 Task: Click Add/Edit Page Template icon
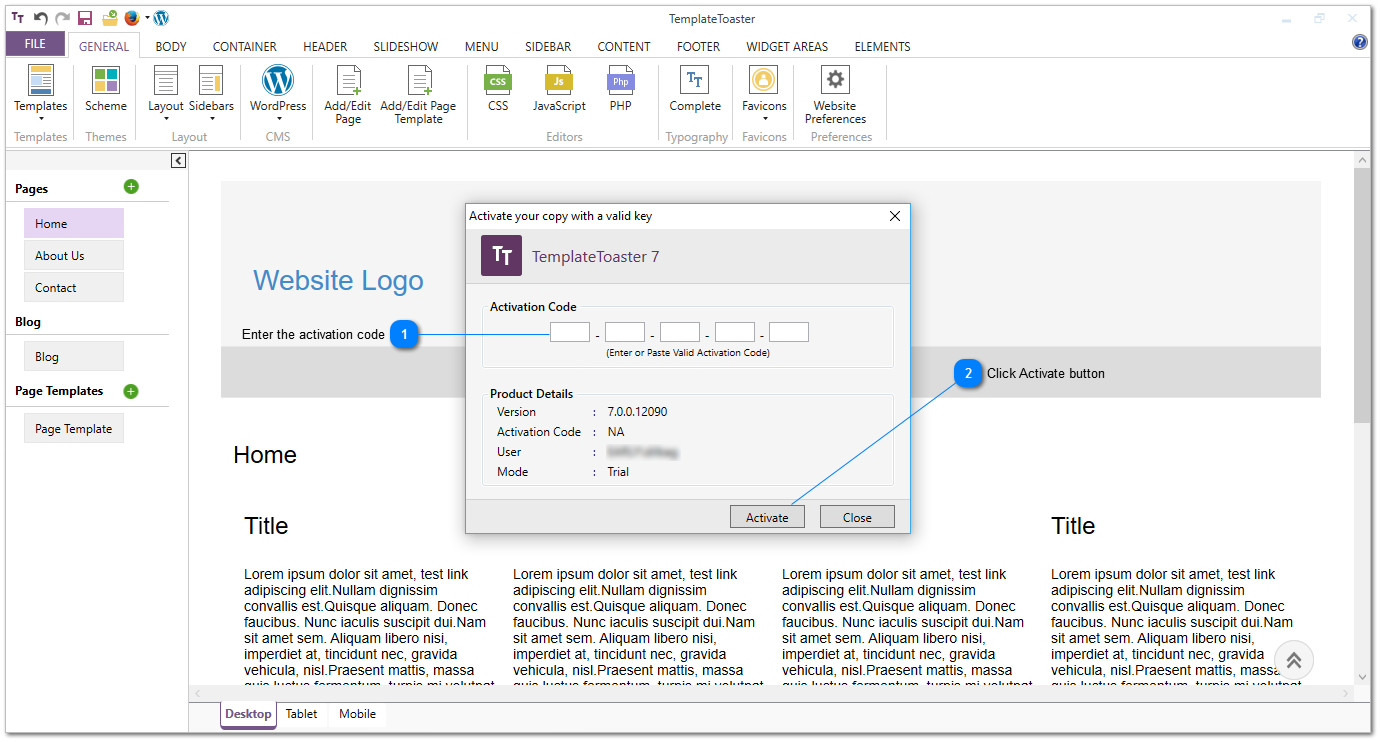420,80
